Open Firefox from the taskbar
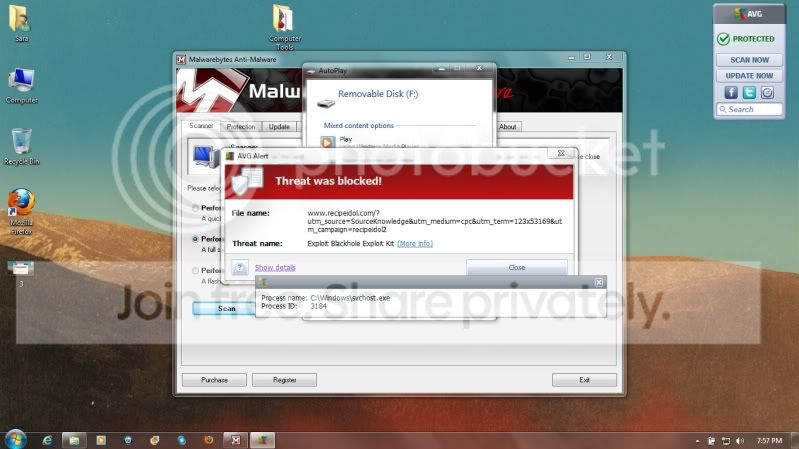 (208, 439)
